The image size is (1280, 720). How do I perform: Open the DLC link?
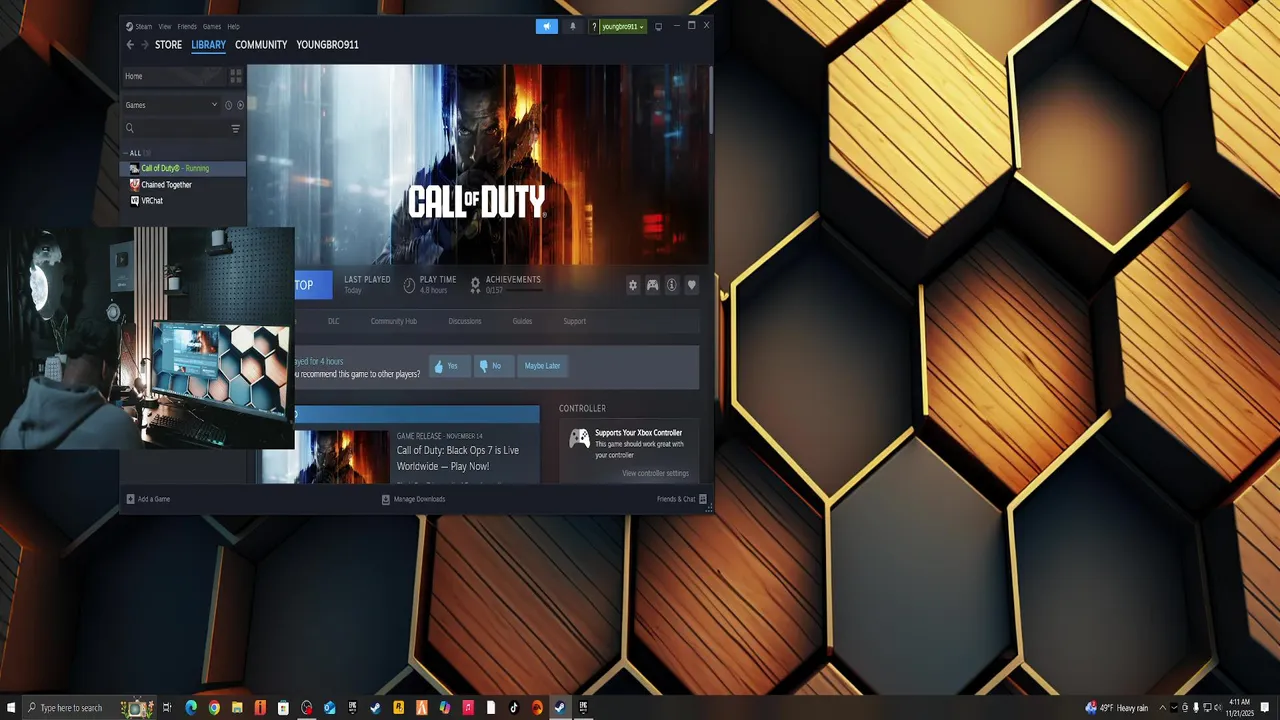click(x=333, y=321)
